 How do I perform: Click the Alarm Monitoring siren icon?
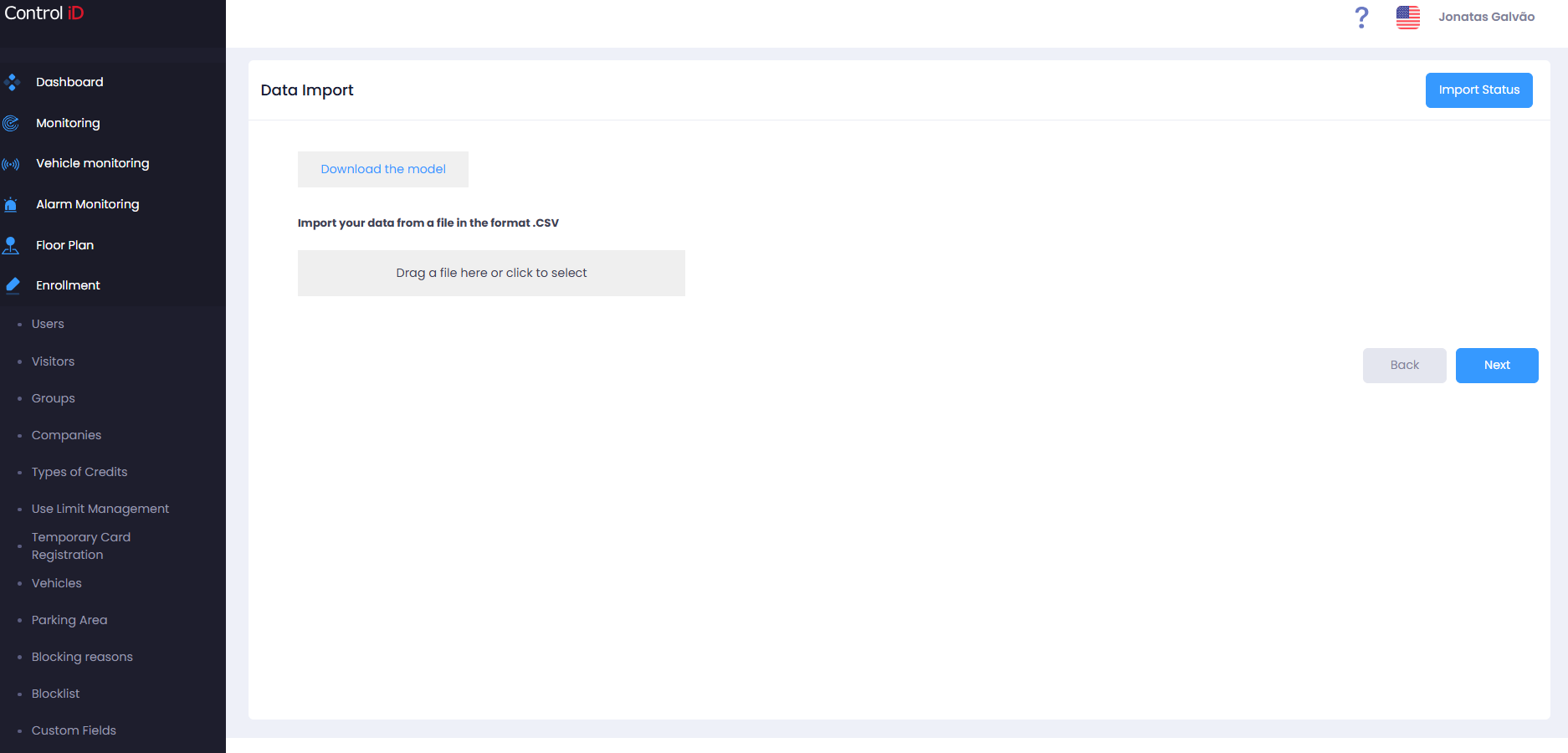pyautogui.click(x=11, y=204)
